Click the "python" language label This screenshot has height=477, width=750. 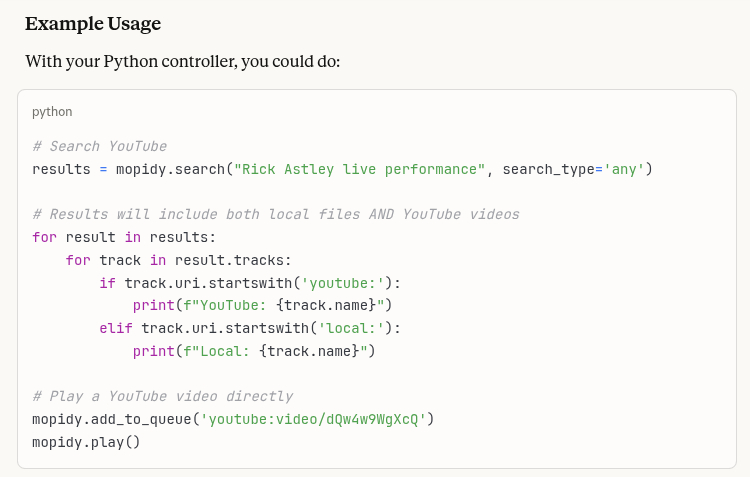tap(52, 112)
